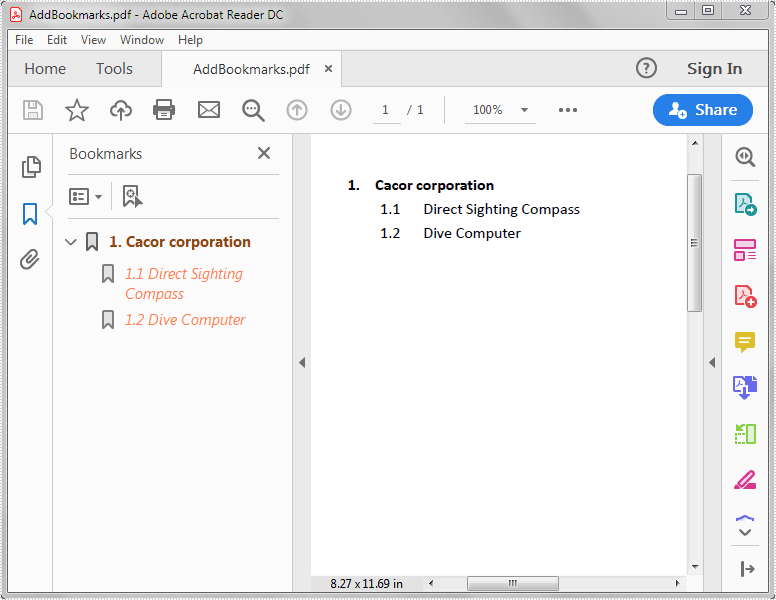Click the scroll down arrow of document
Image resolution: width=776 pixels, height=600 pixels.
pos(695,567)
